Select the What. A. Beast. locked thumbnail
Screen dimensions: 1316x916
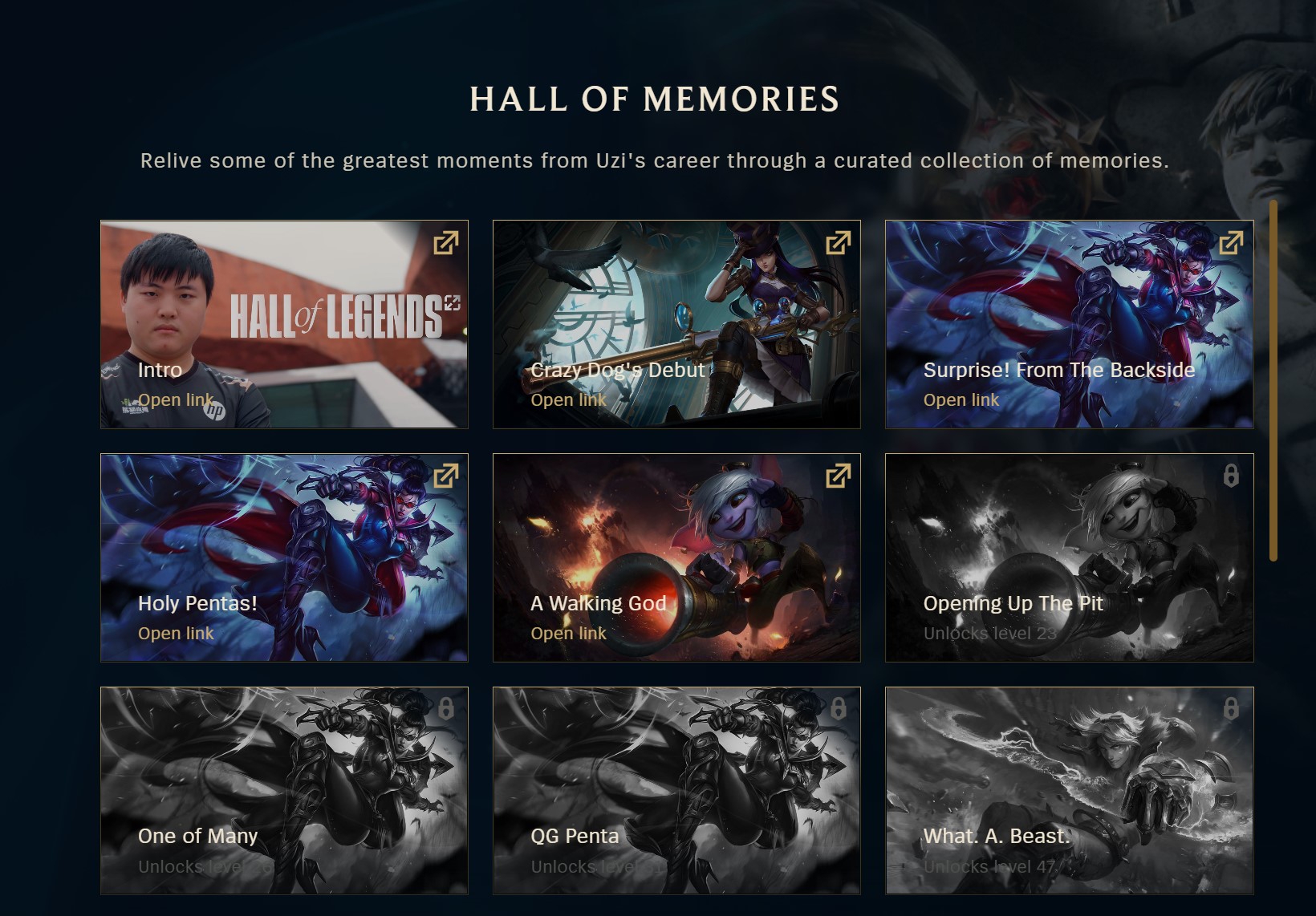(1070, 790)
